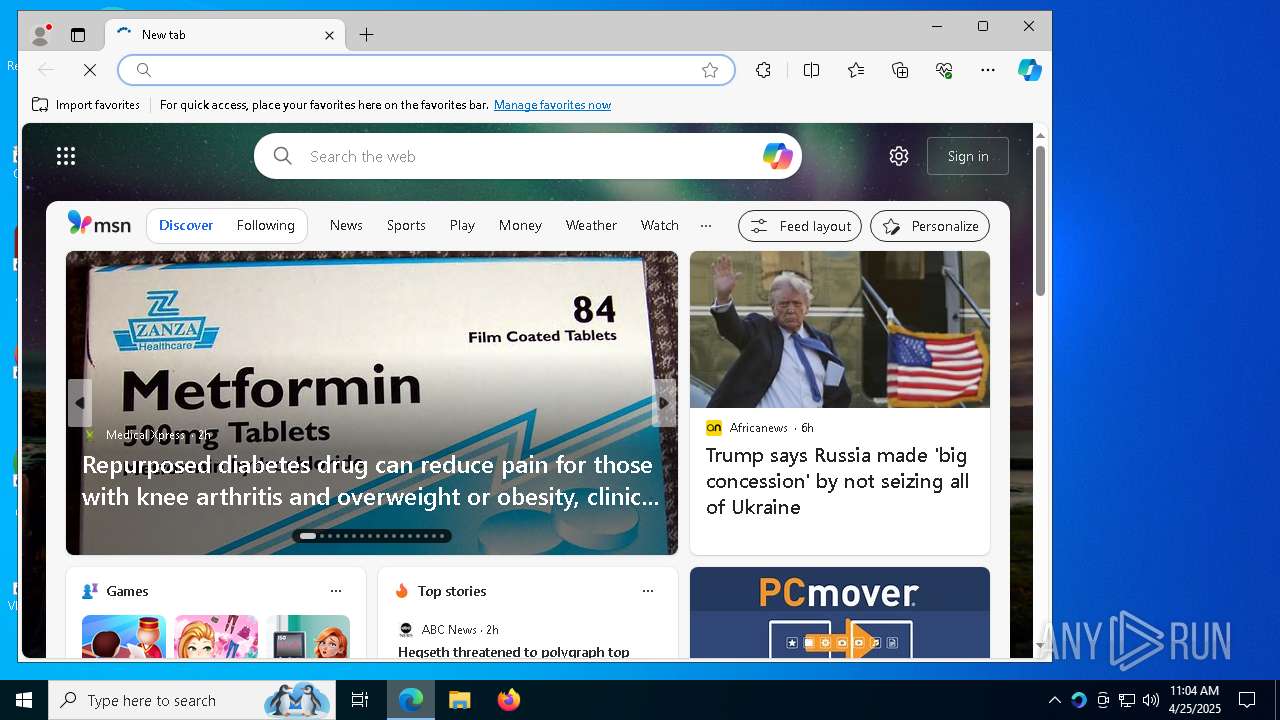Open tab actions menu icon

(x=78, y=35)
